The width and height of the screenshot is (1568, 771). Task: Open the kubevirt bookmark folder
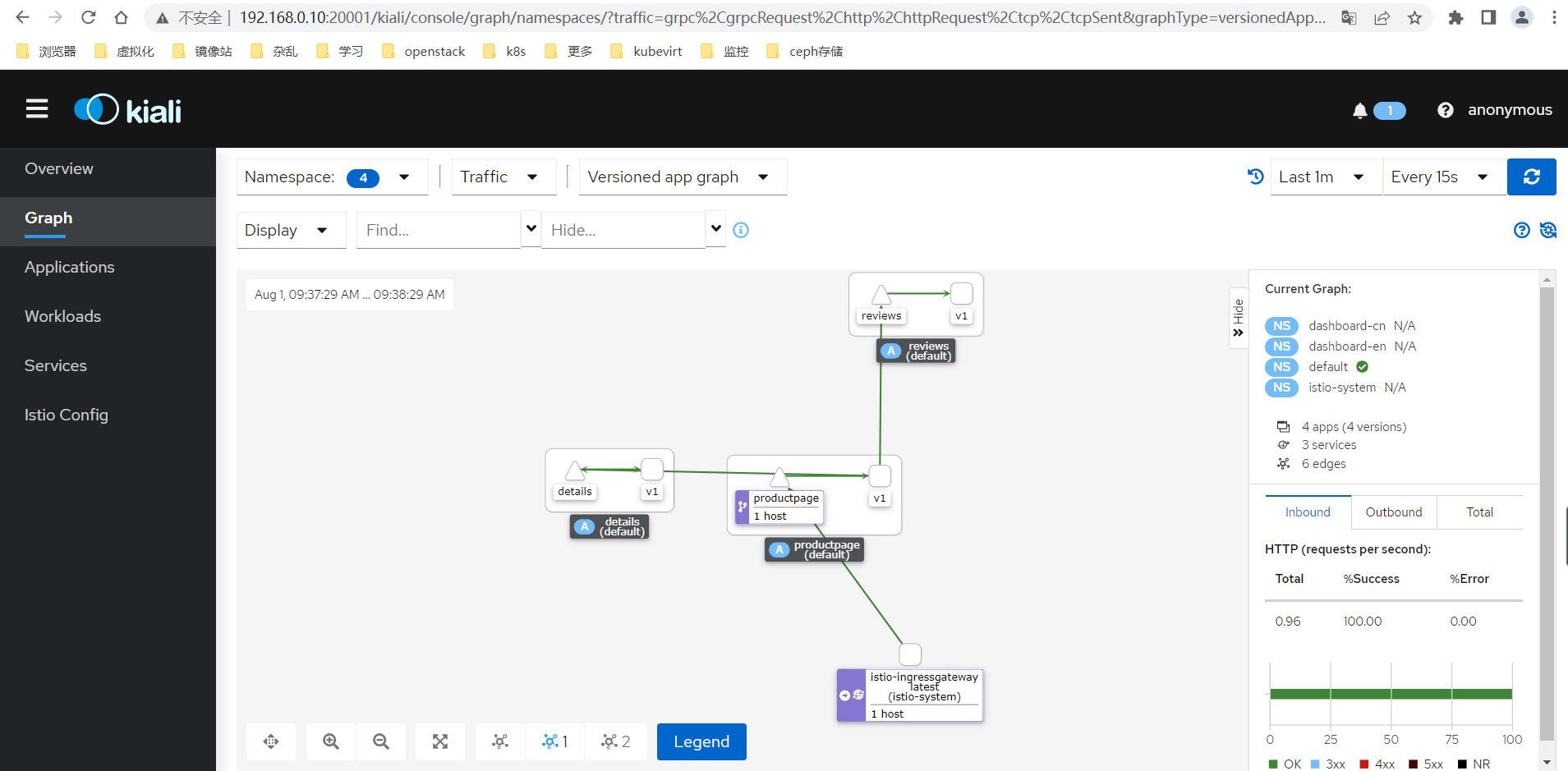coord(647,51)
